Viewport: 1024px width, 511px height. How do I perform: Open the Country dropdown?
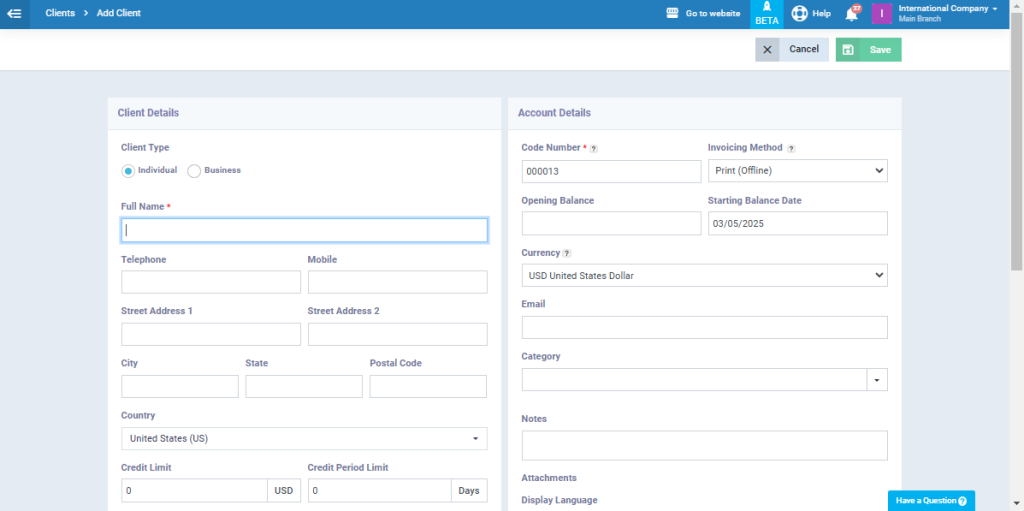(x=304, y=438)
